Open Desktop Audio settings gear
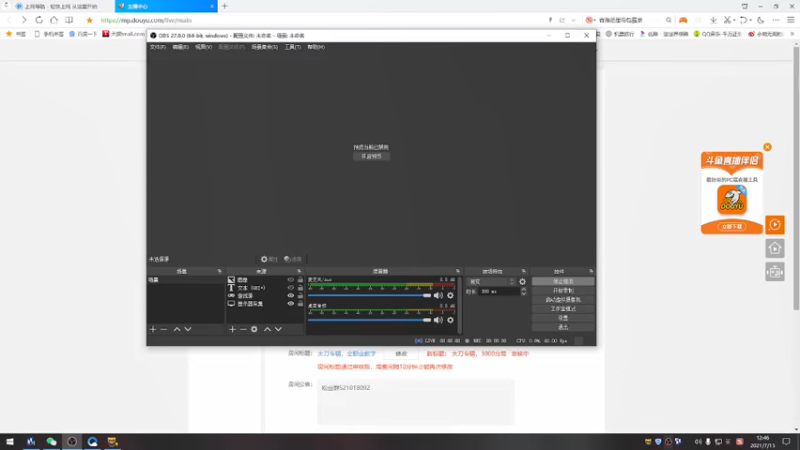The height and width of the screenshot is (450, 800). 450,320
